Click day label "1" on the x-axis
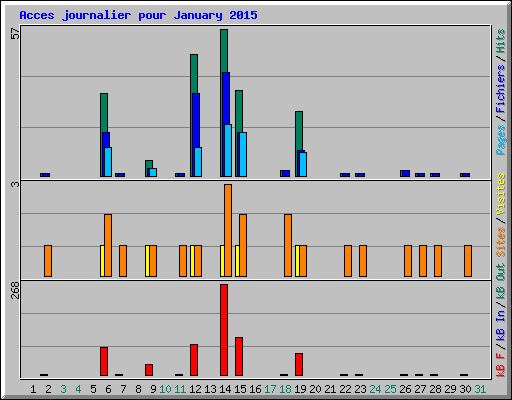Image resolution: width=512 pixels, height=400 pixels. [33, 389]
